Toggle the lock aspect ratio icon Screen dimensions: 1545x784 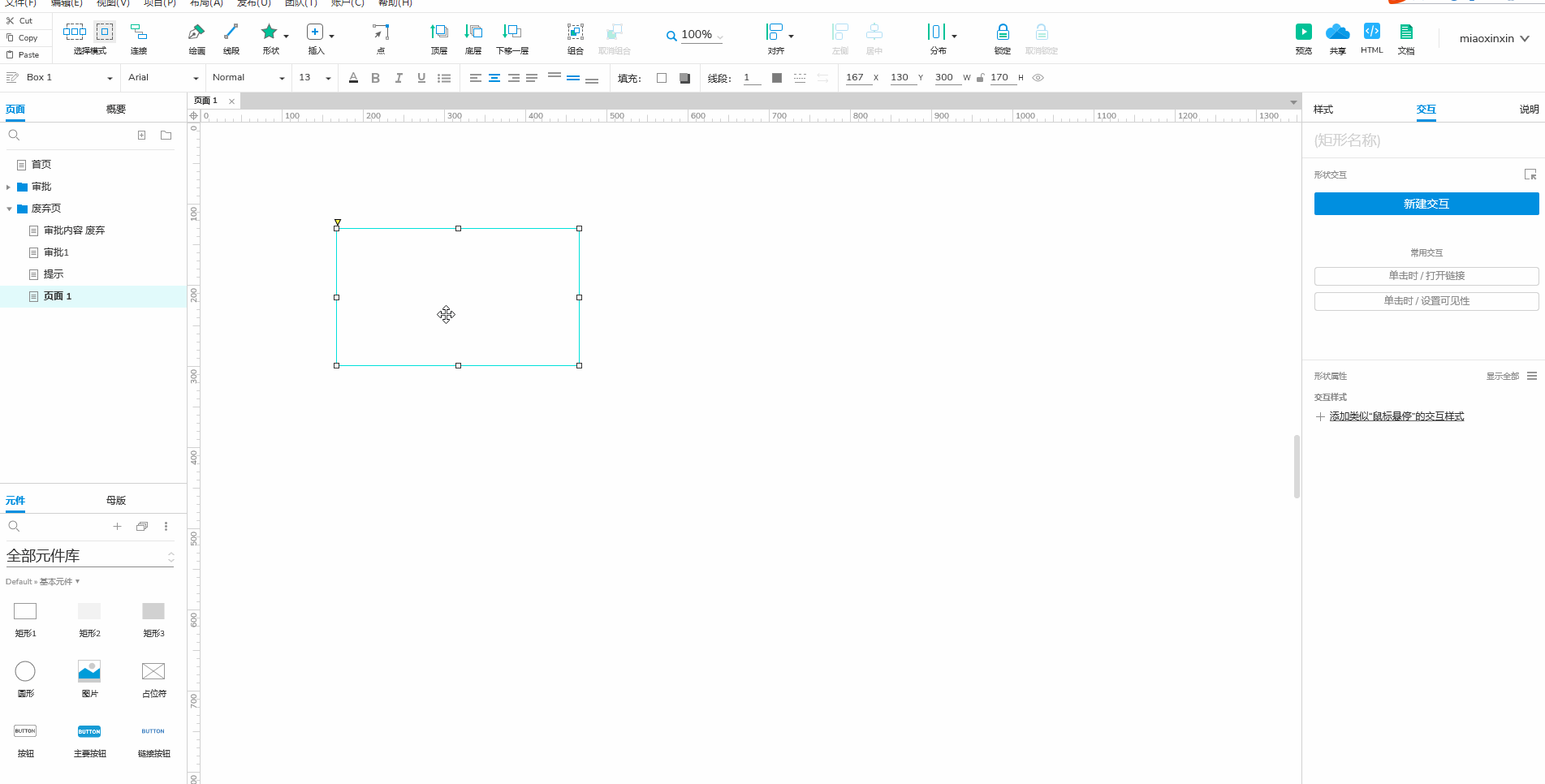pos(981,78)
